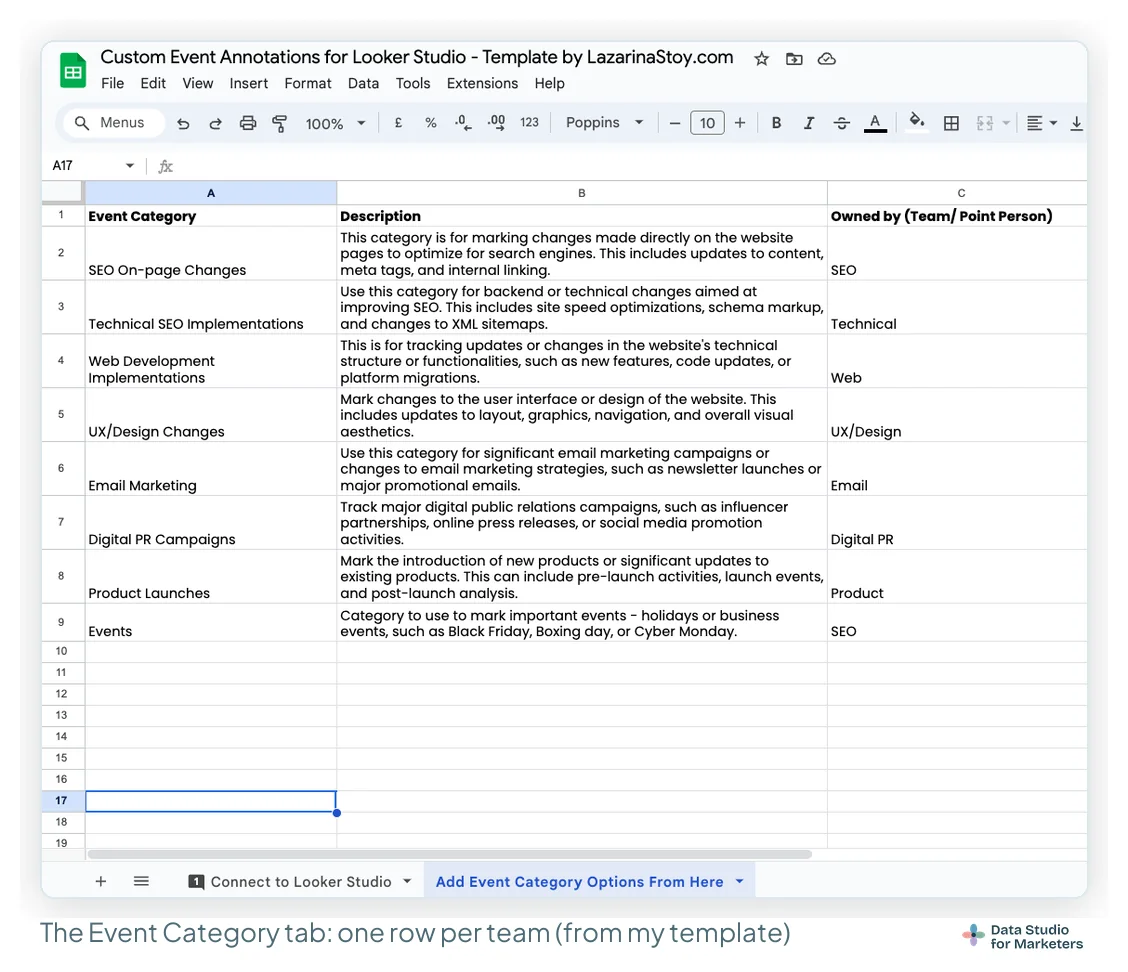Screen dimensions: 1128x972
Task: Open the Extensions menu
Action: (482, 83)
